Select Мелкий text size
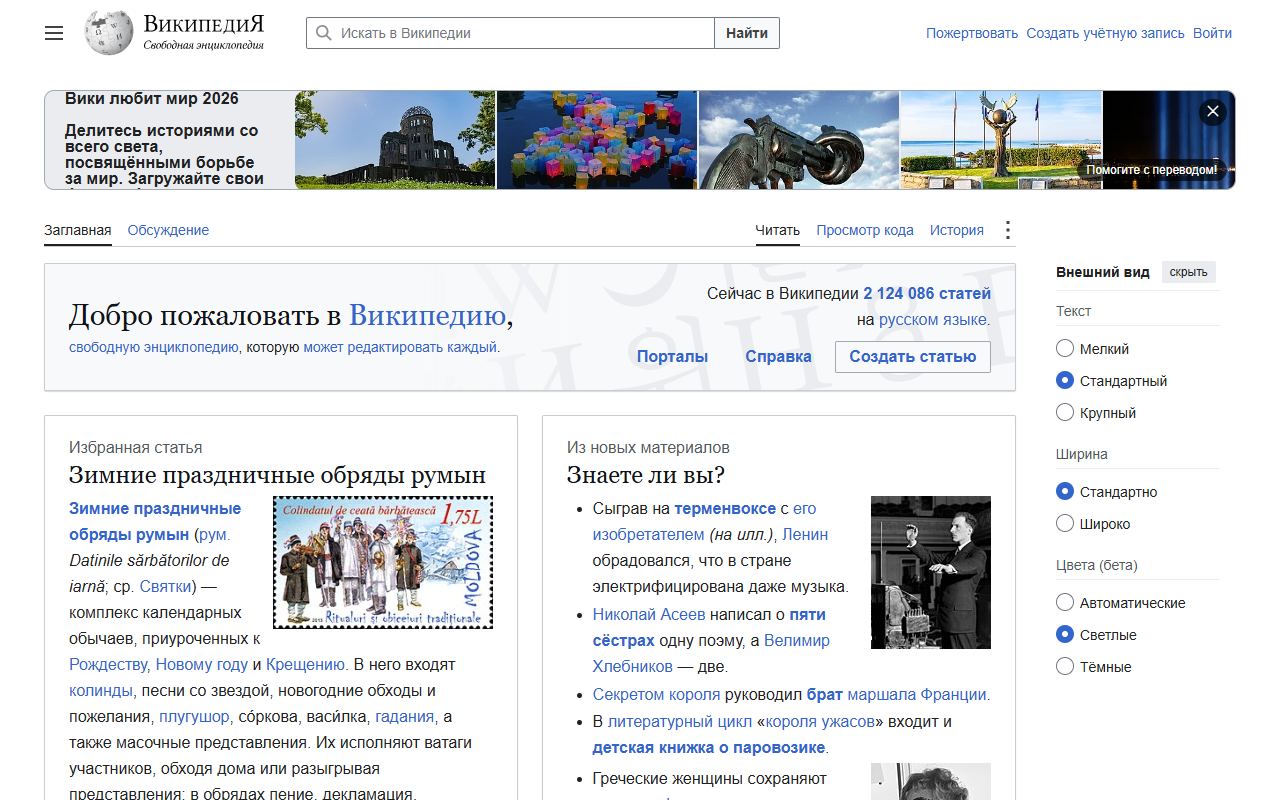The image size is (1280, 800). (1065, 349)
